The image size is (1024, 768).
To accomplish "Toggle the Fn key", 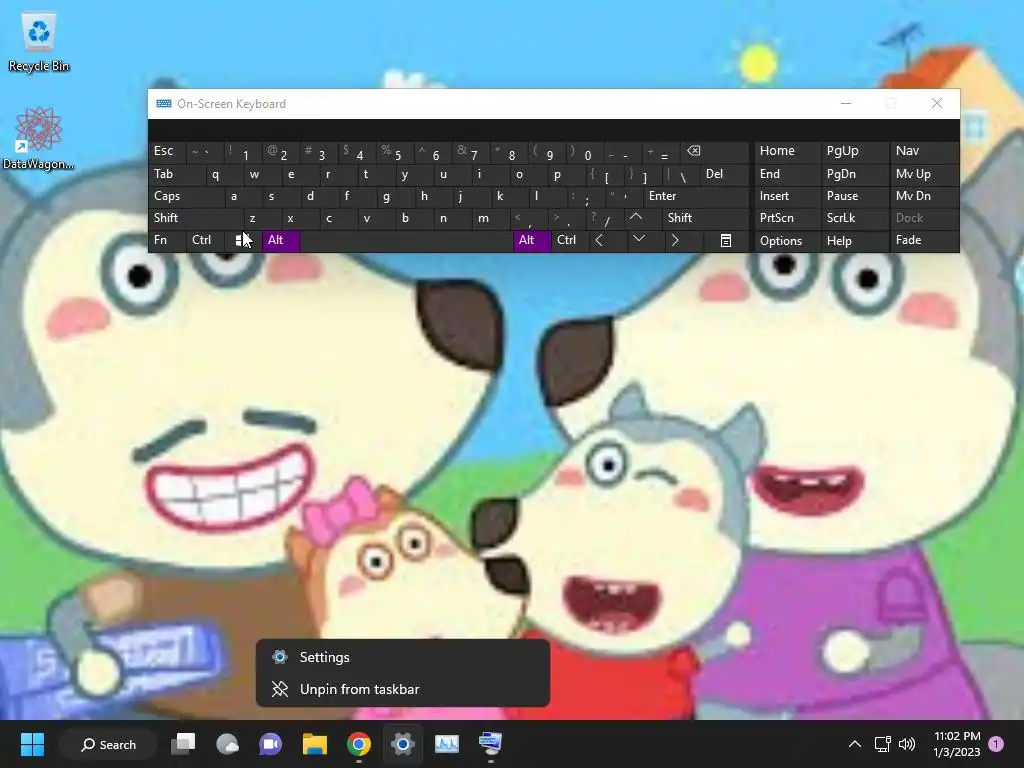I will pos(167,240).
